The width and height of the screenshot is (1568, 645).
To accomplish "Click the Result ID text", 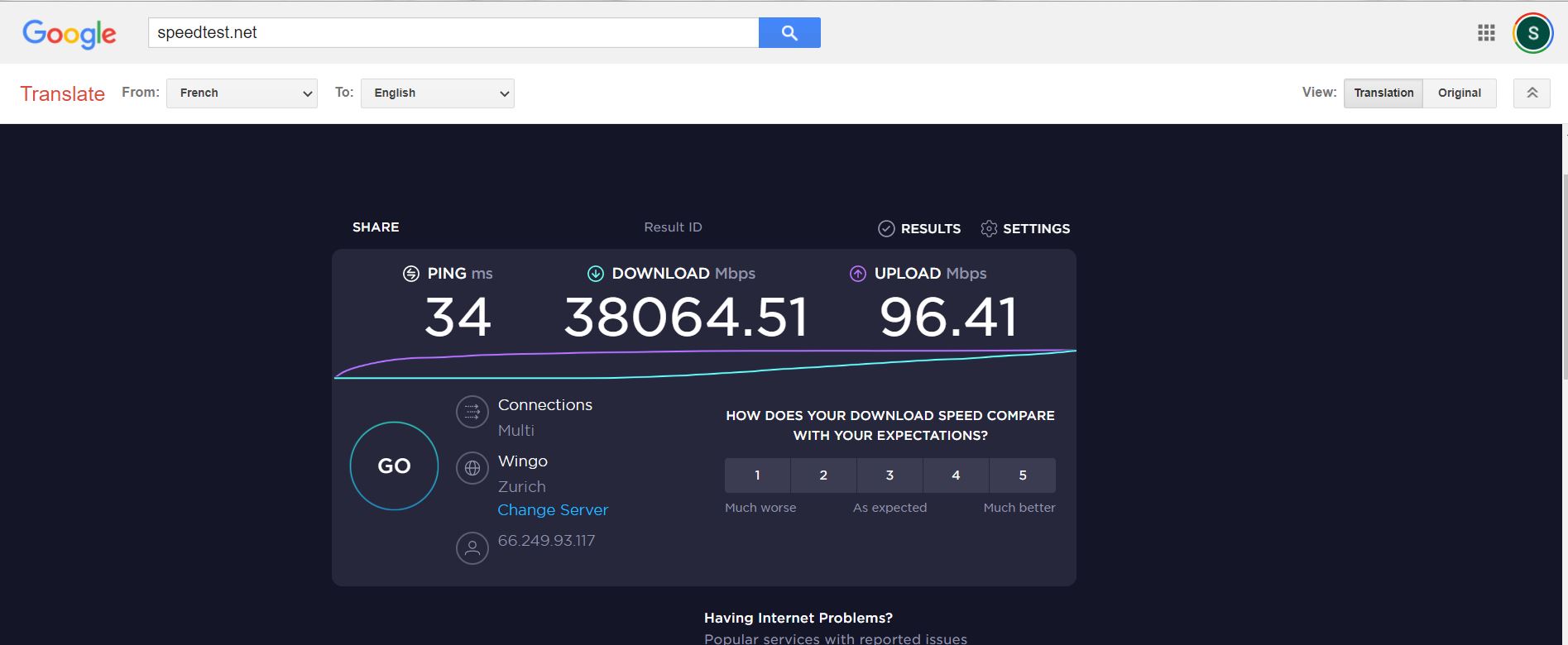I will 673,227.
